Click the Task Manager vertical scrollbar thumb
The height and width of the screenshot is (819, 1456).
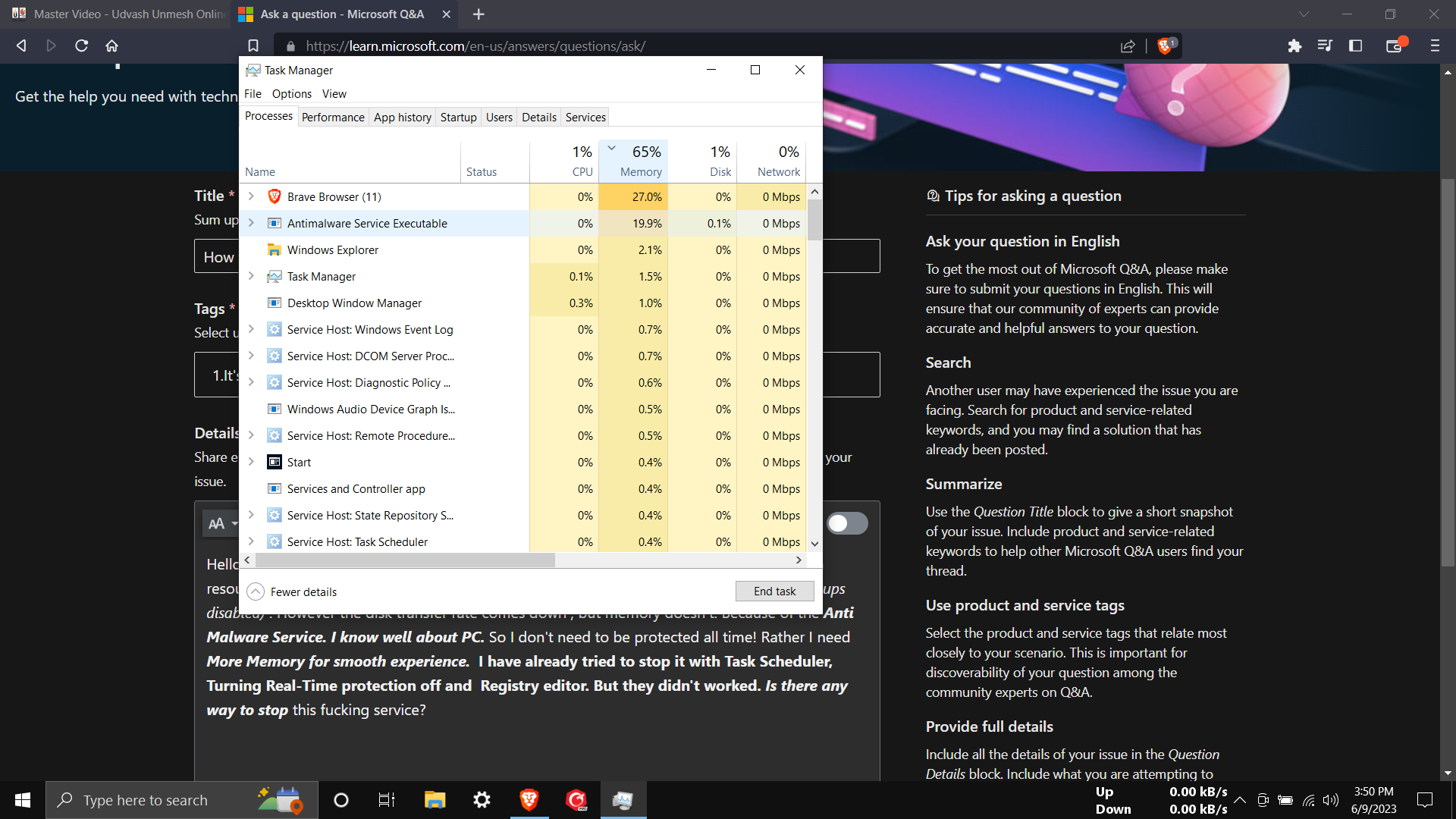tap(814, 219)
